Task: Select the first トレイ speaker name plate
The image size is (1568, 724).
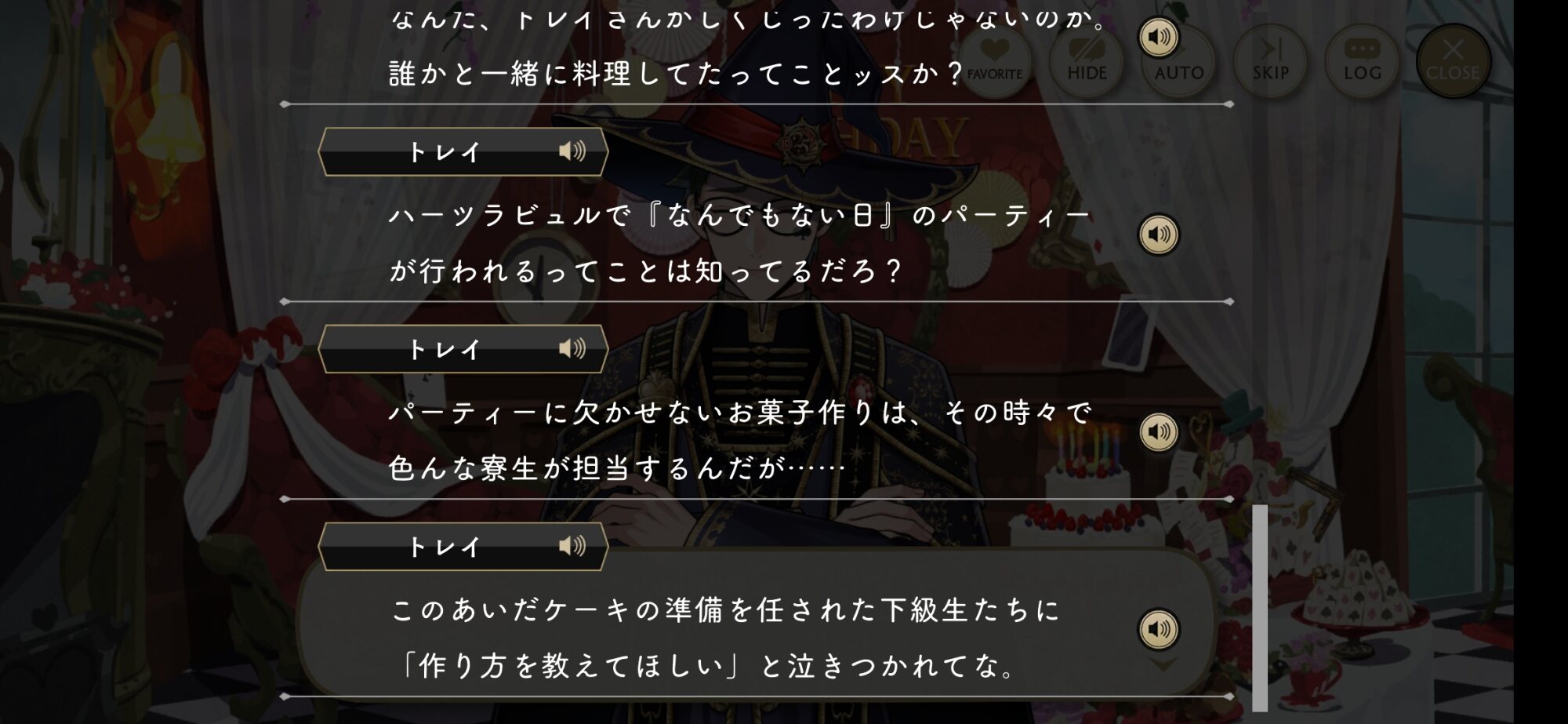Action: point(463,151)
